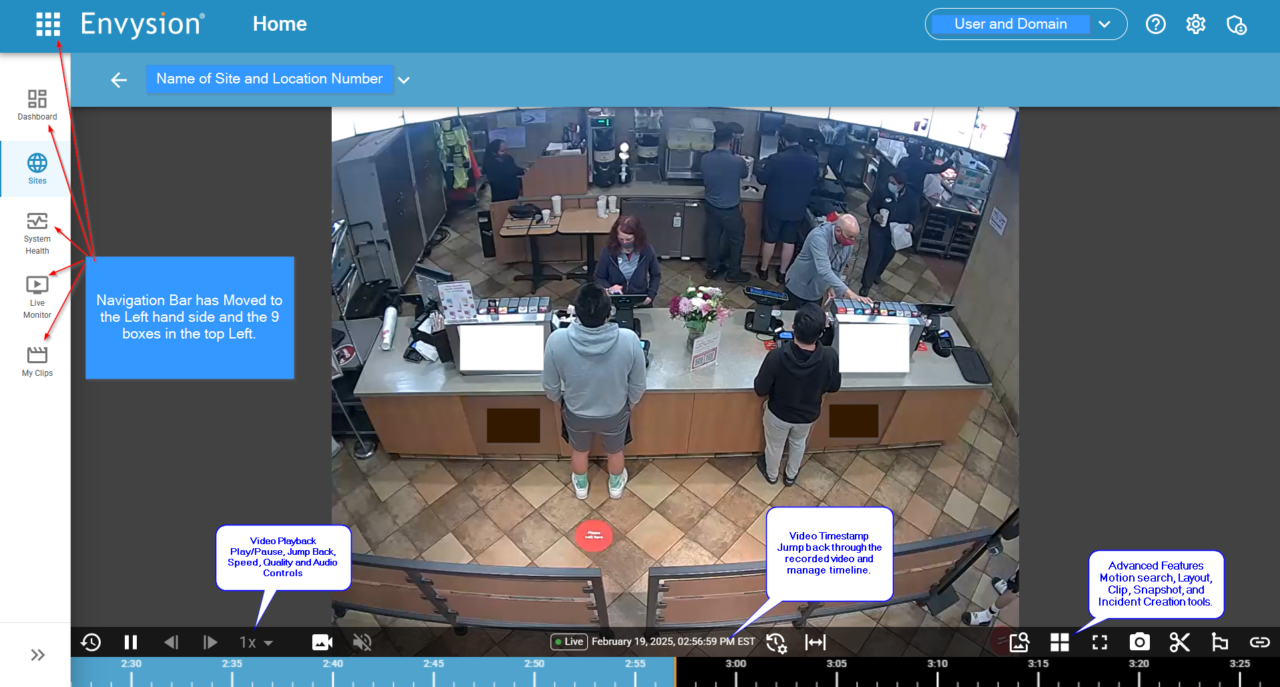The height and width of the screenshot is (687, 1280).
Task: Toggle the Live indicator badge
Action: (569, 642)
